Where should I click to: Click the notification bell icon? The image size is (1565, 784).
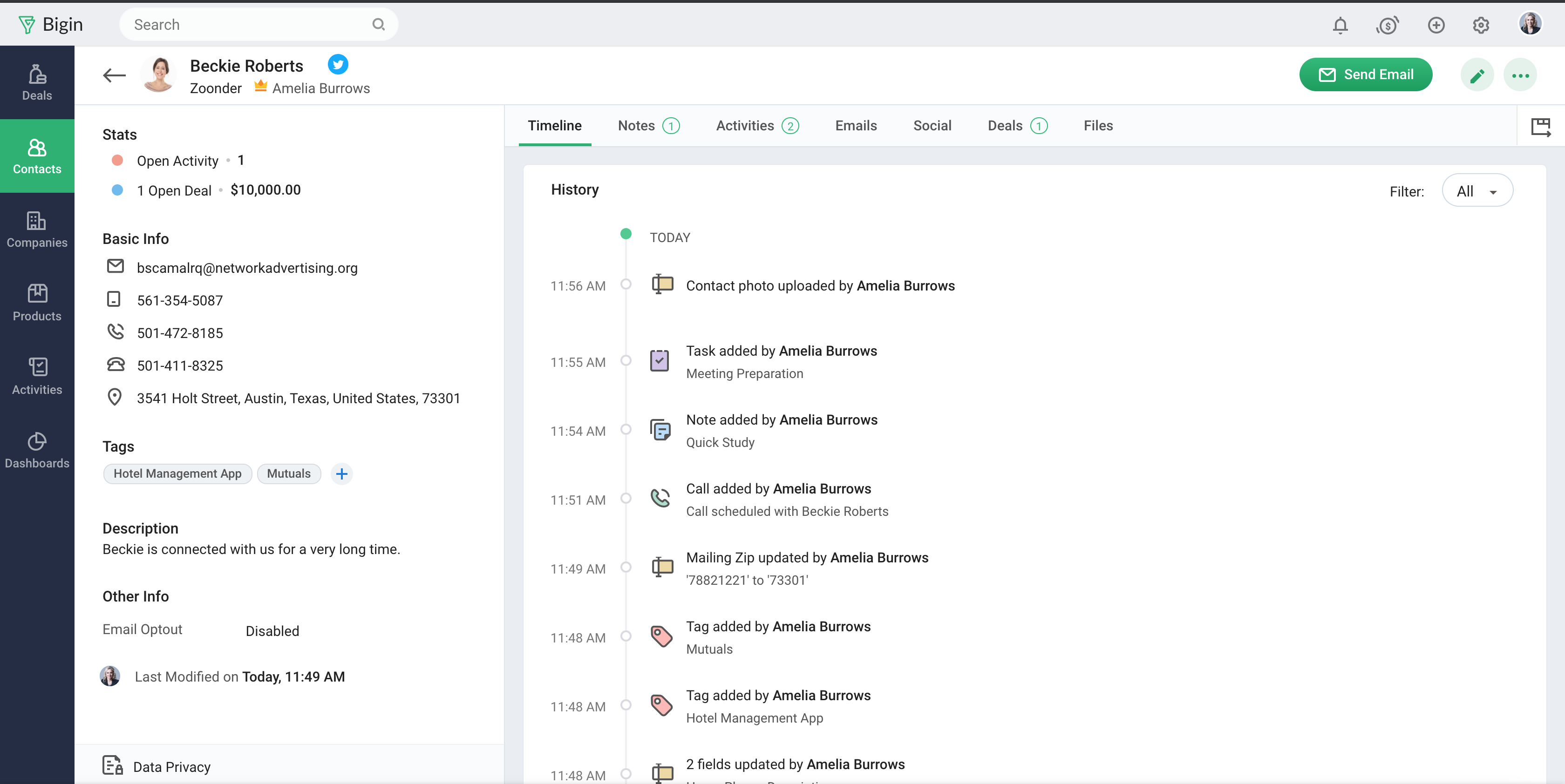point(1340,25)
